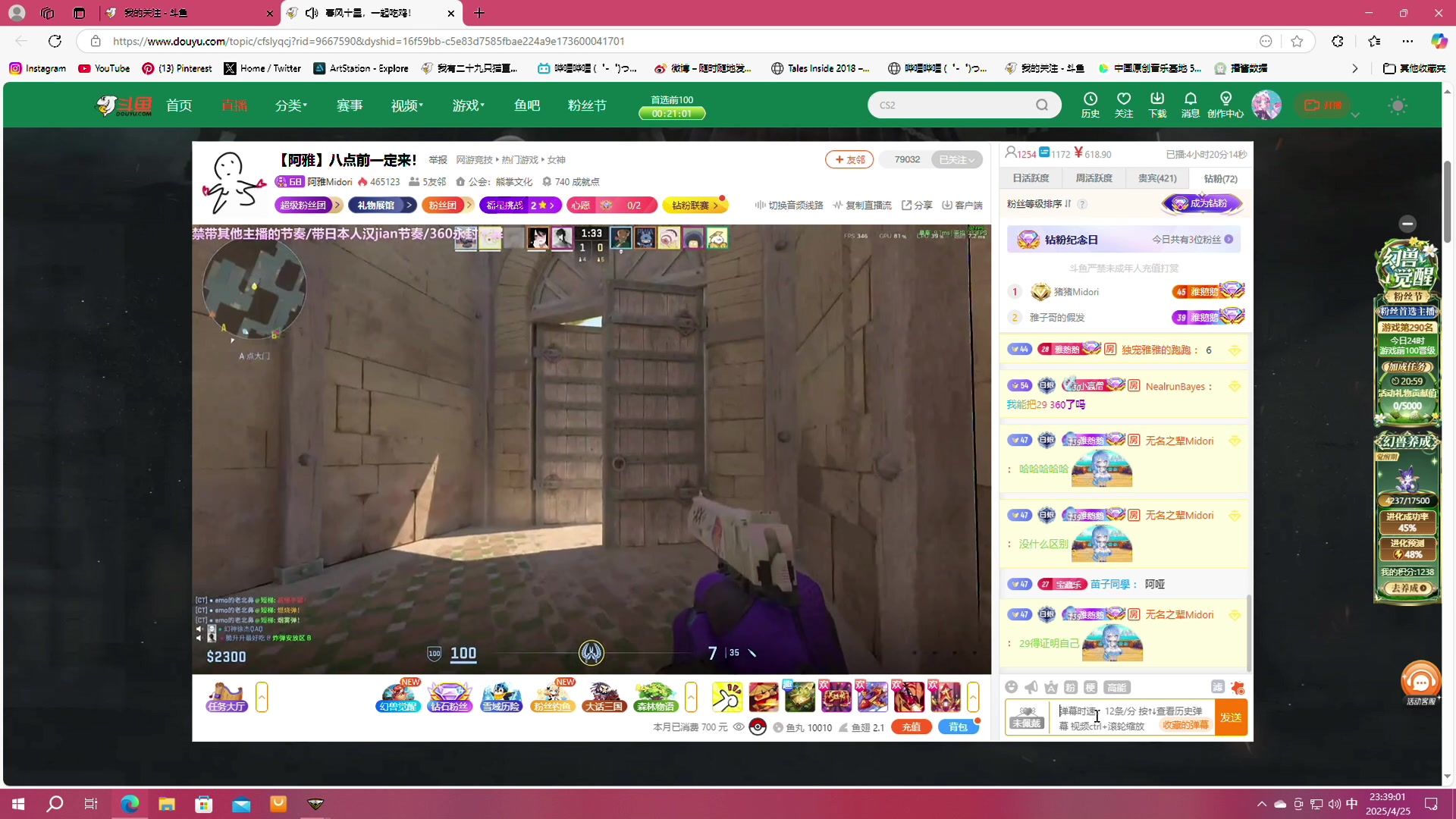This screenshot has height=819, width=1456.
Task: Click the megaphone horn icon in chat toolbar
Action: pyautogui.click(x=1031, y=687)
